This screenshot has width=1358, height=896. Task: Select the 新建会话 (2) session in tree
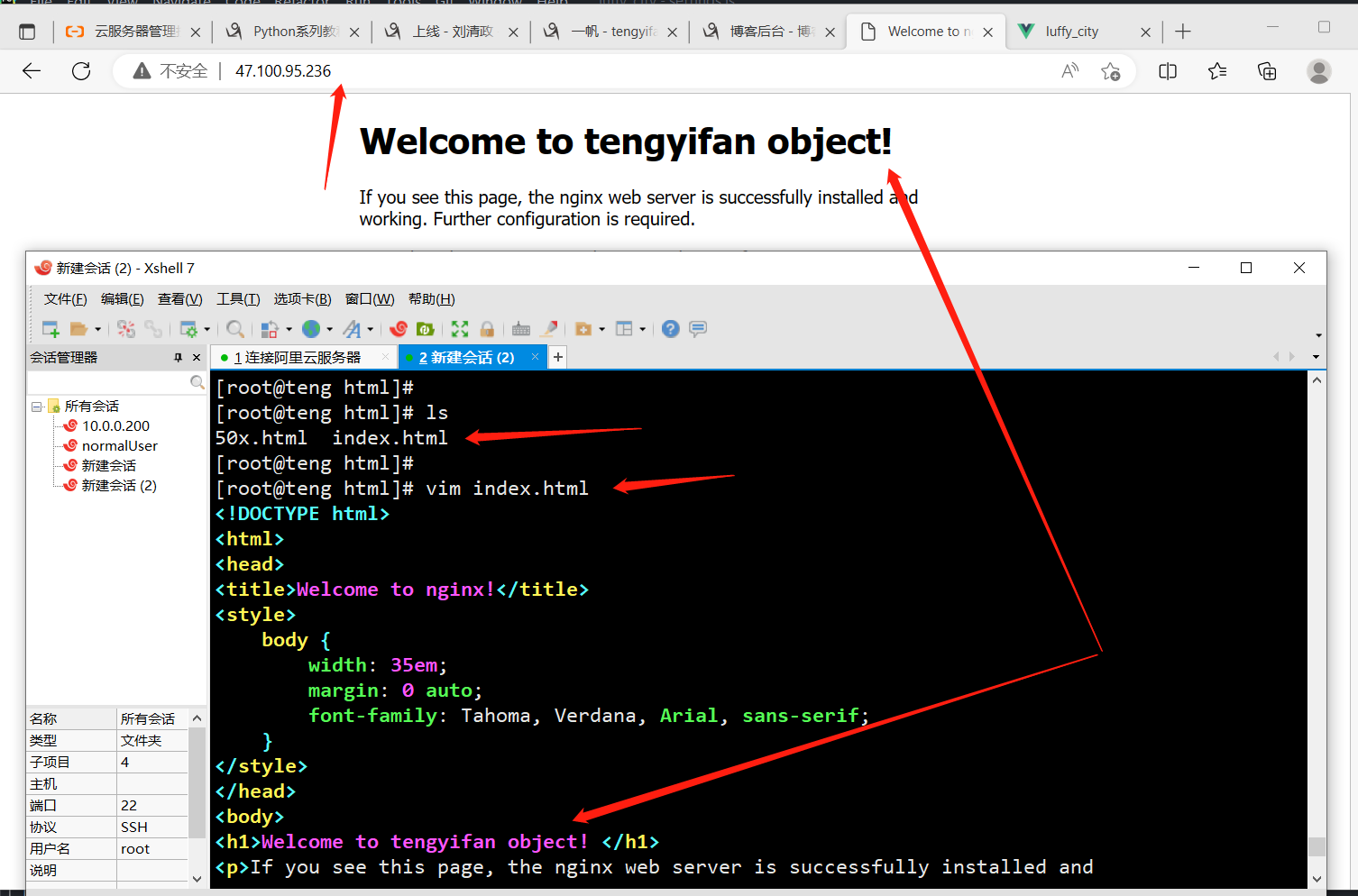click(119, 486)
